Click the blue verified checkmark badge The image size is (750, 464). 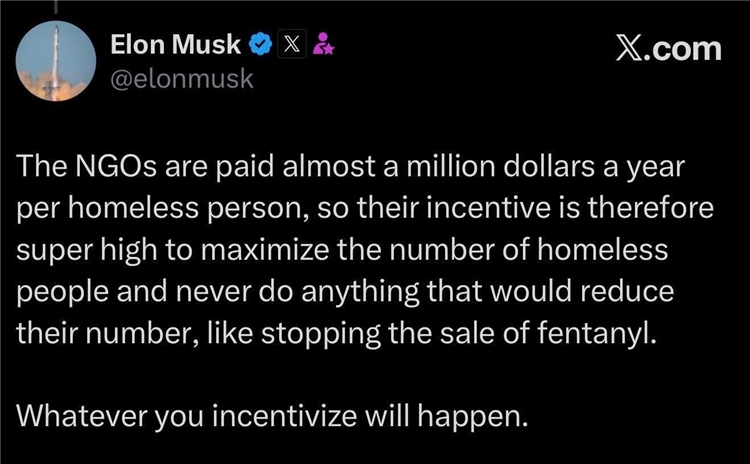[260, 45]
